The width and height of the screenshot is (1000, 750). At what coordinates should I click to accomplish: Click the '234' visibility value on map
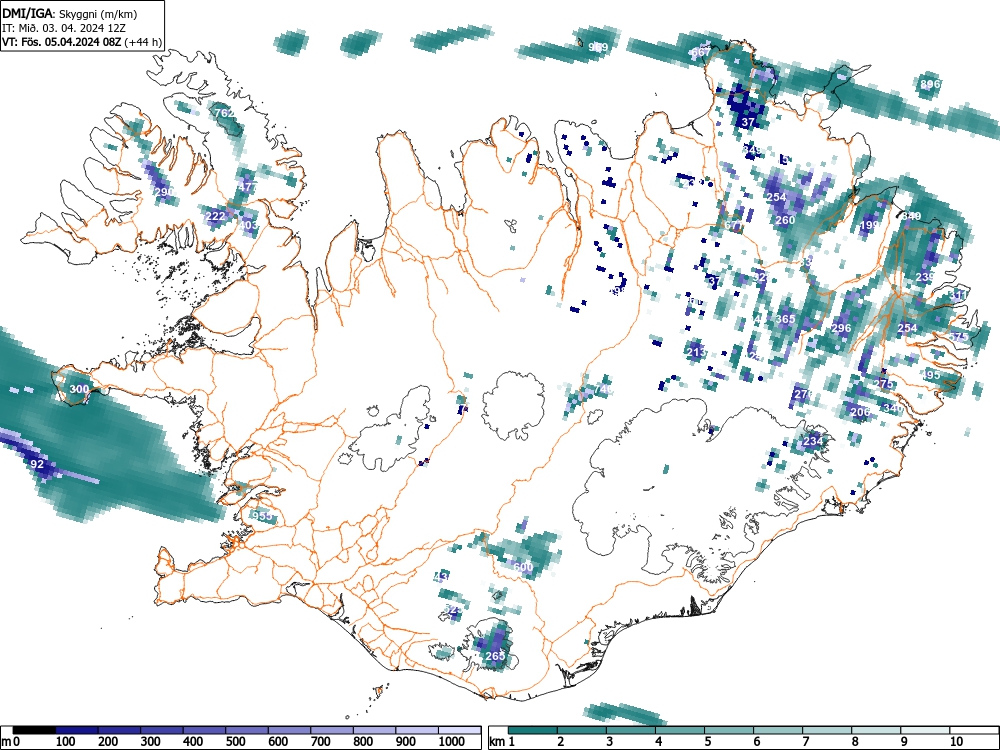pos(813,441)
